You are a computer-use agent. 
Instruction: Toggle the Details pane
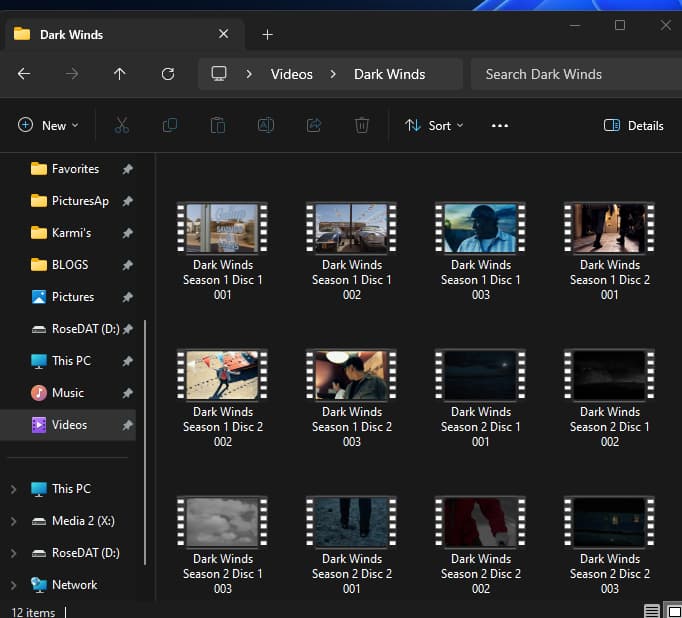coord(634,126)
